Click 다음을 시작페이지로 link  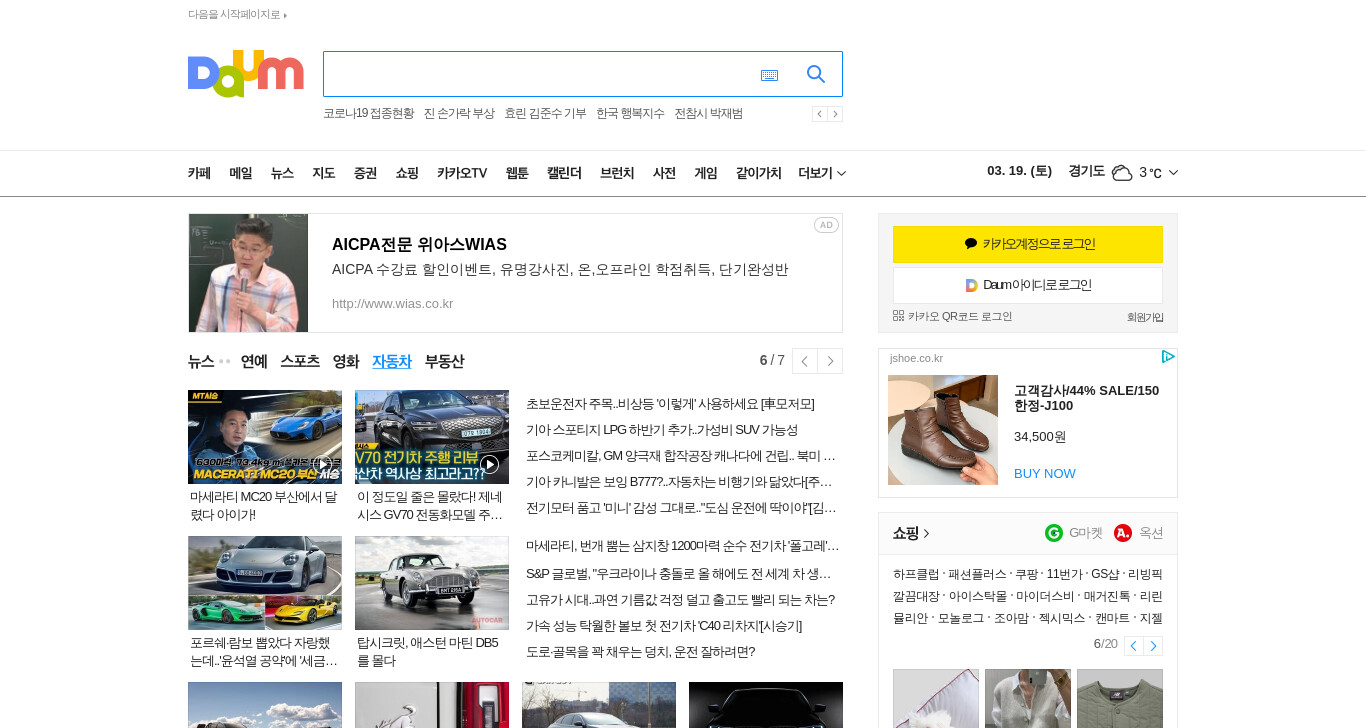point(237,14)
